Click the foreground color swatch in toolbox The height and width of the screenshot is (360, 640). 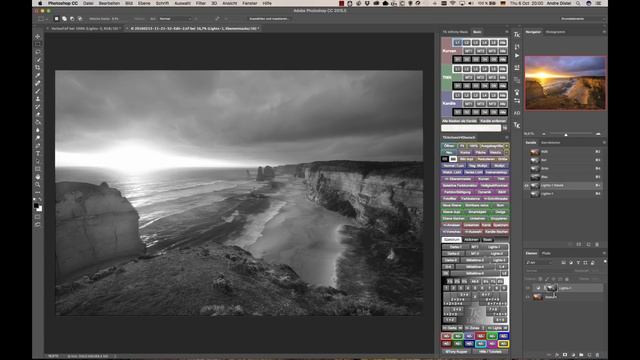click(36, 206)
